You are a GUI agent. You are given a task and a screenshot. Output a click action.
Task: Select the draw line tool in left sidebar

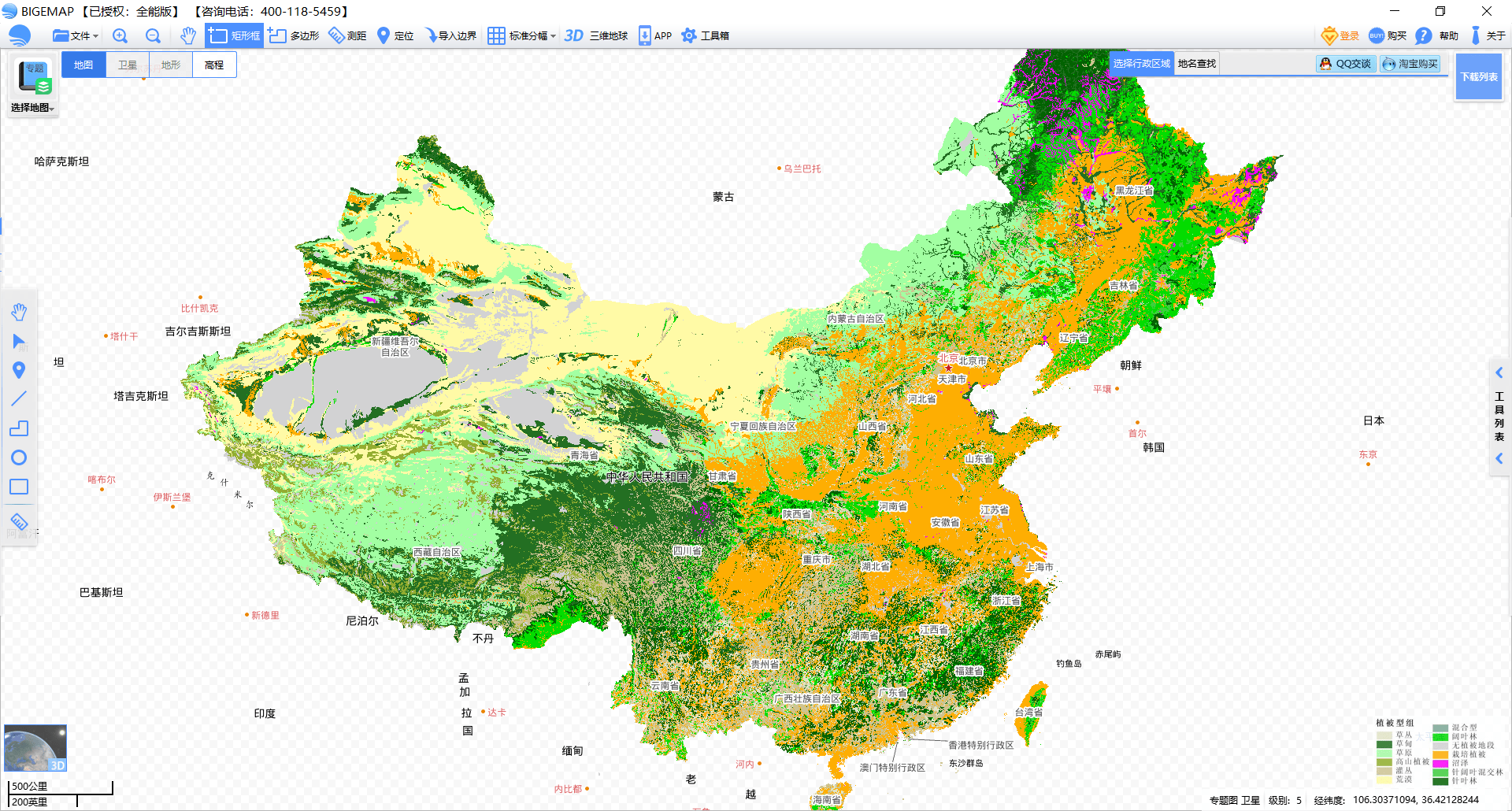[x=19, y=399]
